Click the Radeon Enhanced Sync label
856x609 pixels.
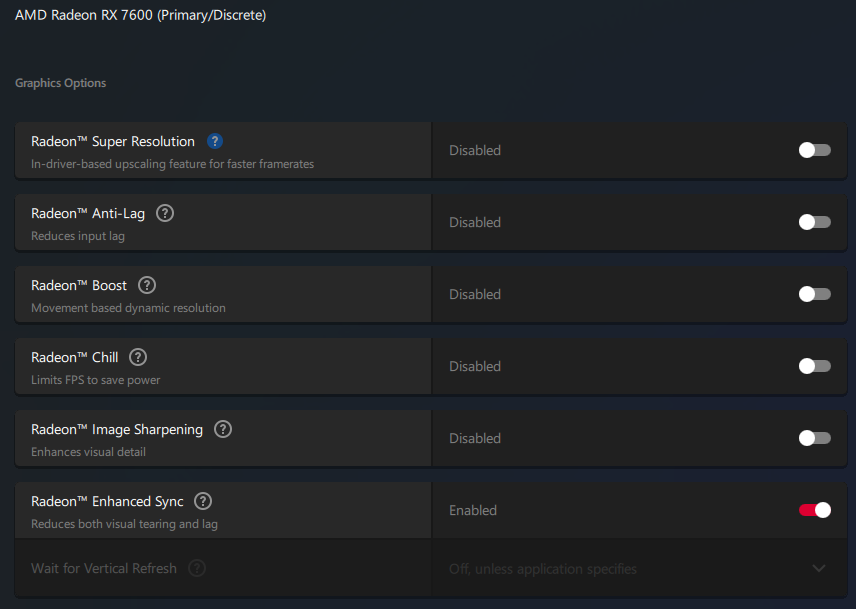click(107, 501)
